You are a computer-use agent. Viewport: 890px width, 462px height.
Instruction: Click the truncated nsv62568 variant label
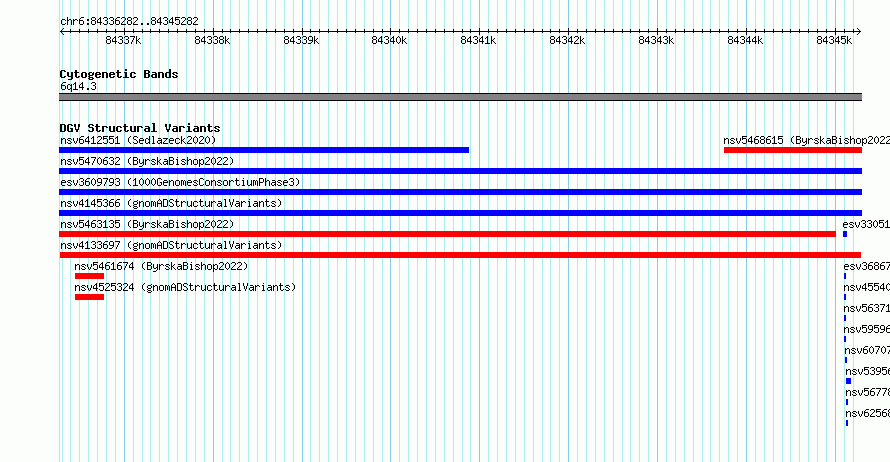point(868,413)
